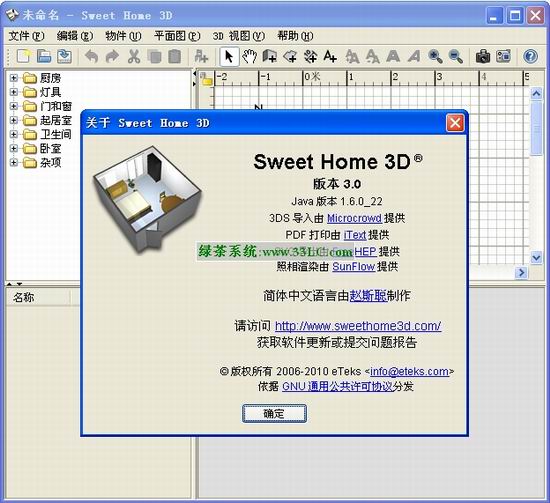Activate the Select arrow tool

click(229, 56)
